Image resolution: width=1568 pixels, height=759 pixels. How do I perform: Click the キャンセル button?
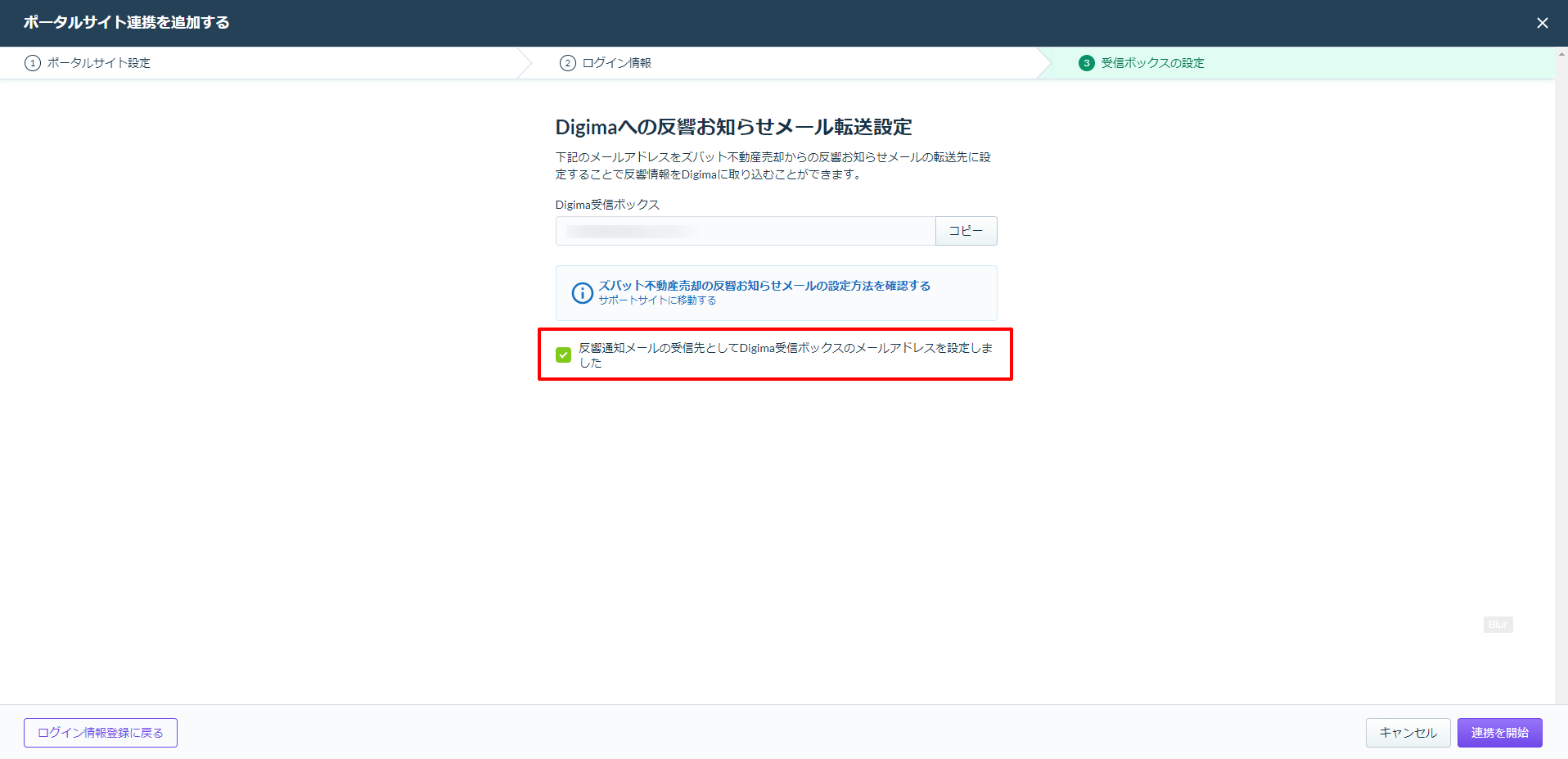click(1408, 733)
